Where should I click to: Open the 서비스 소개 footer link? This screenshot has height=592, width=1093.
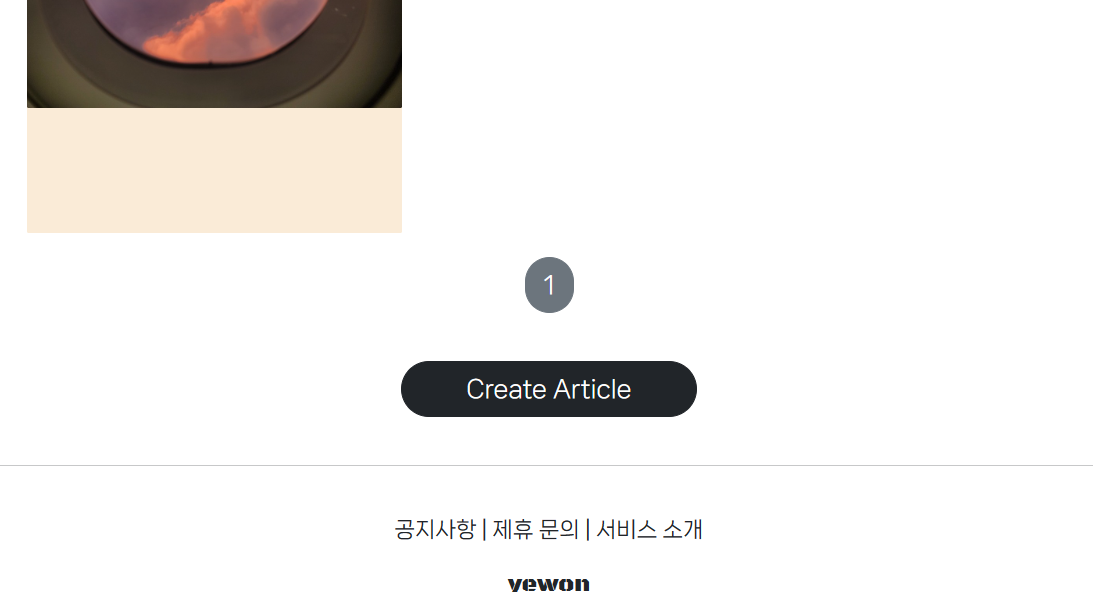click(x=649, y=529)
